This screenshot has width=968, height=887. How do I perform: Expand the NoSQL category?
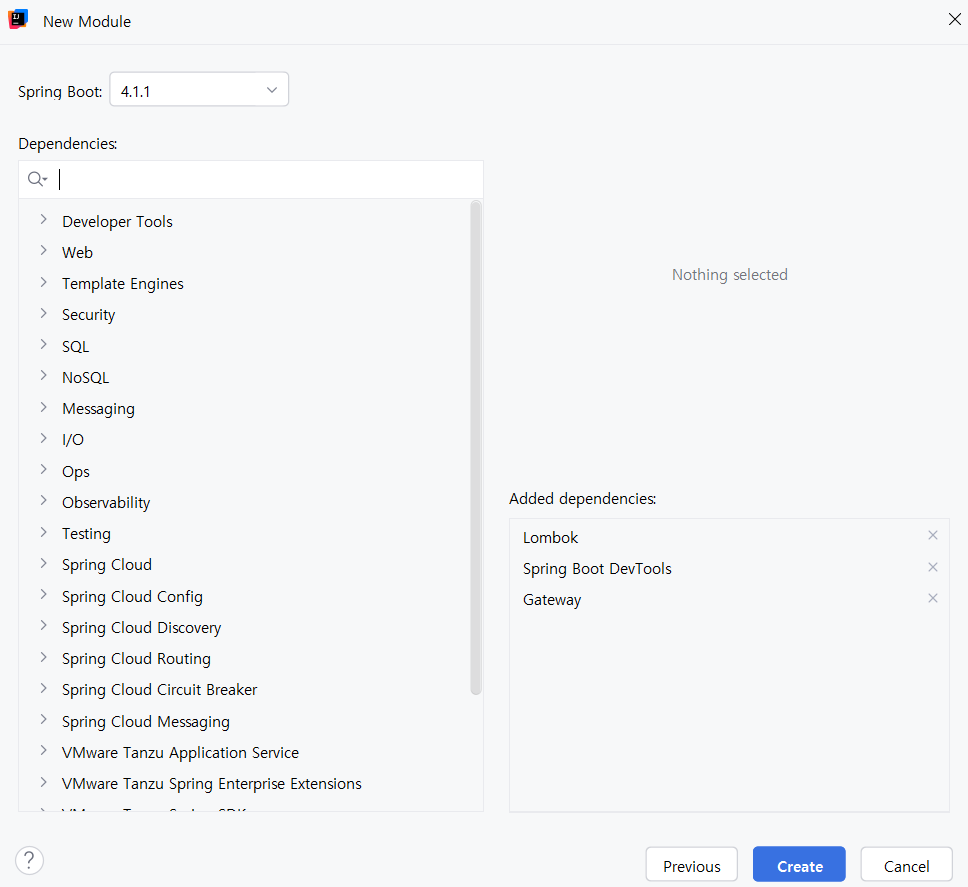pyautogui.click(x=43, y=376)
